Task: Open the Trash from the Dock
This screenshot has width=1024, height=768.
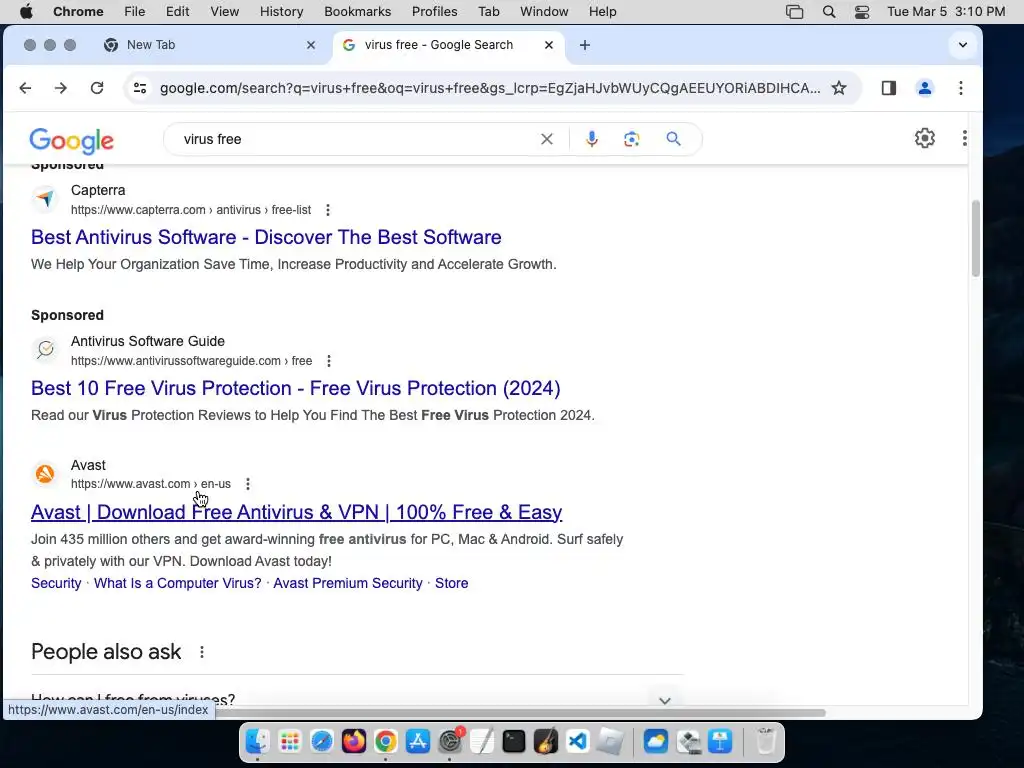Action: [765, 741]
